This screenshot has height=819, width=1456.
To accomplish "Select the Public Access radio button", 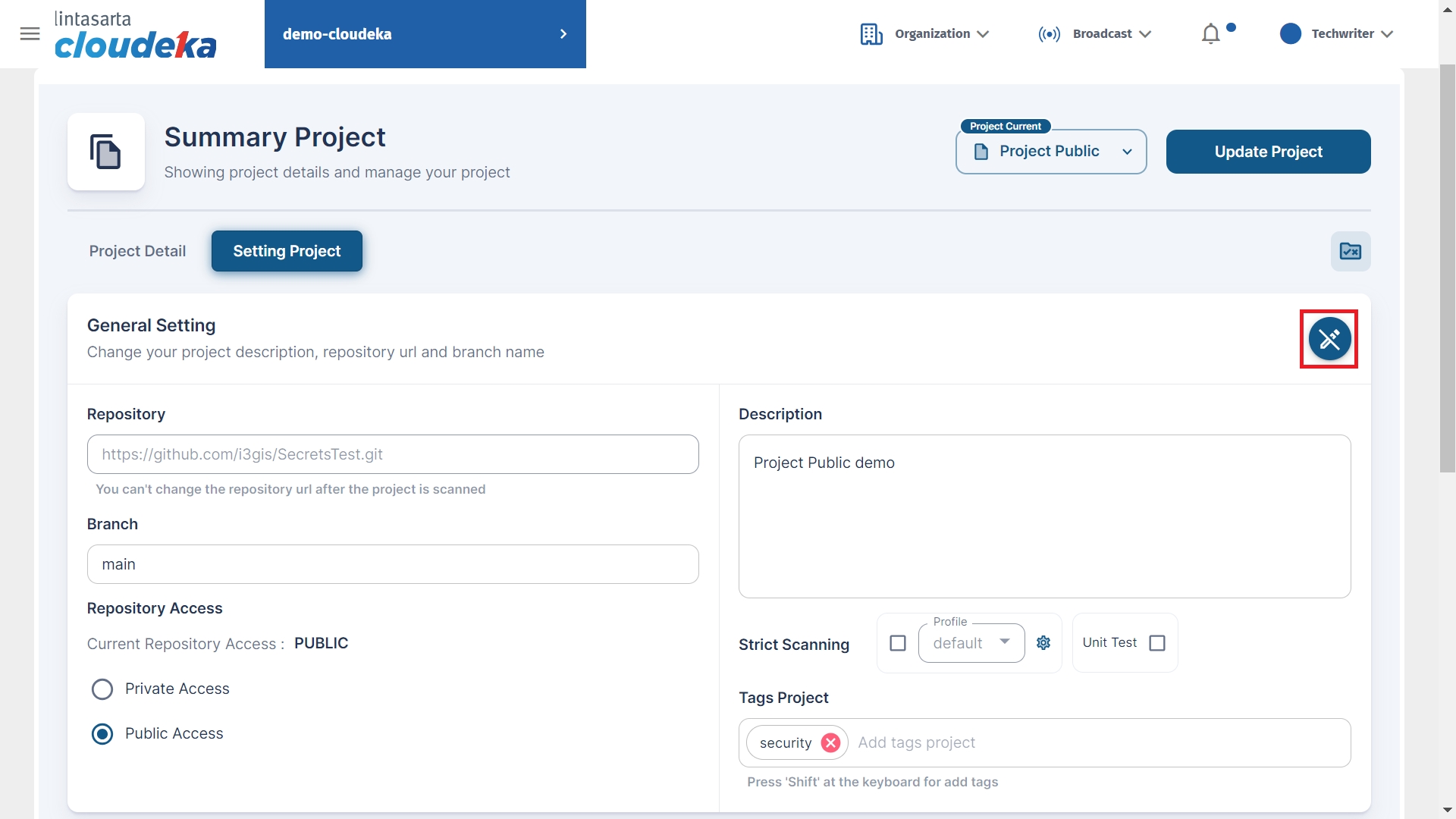I will [102, 733].
